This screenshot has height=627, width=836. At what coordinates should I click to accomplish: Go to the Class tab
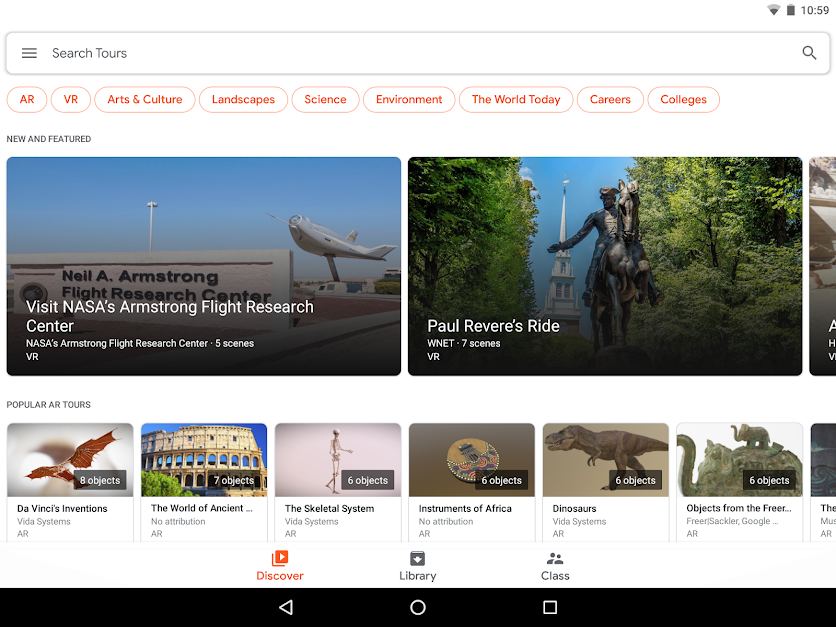pos(555,566)
